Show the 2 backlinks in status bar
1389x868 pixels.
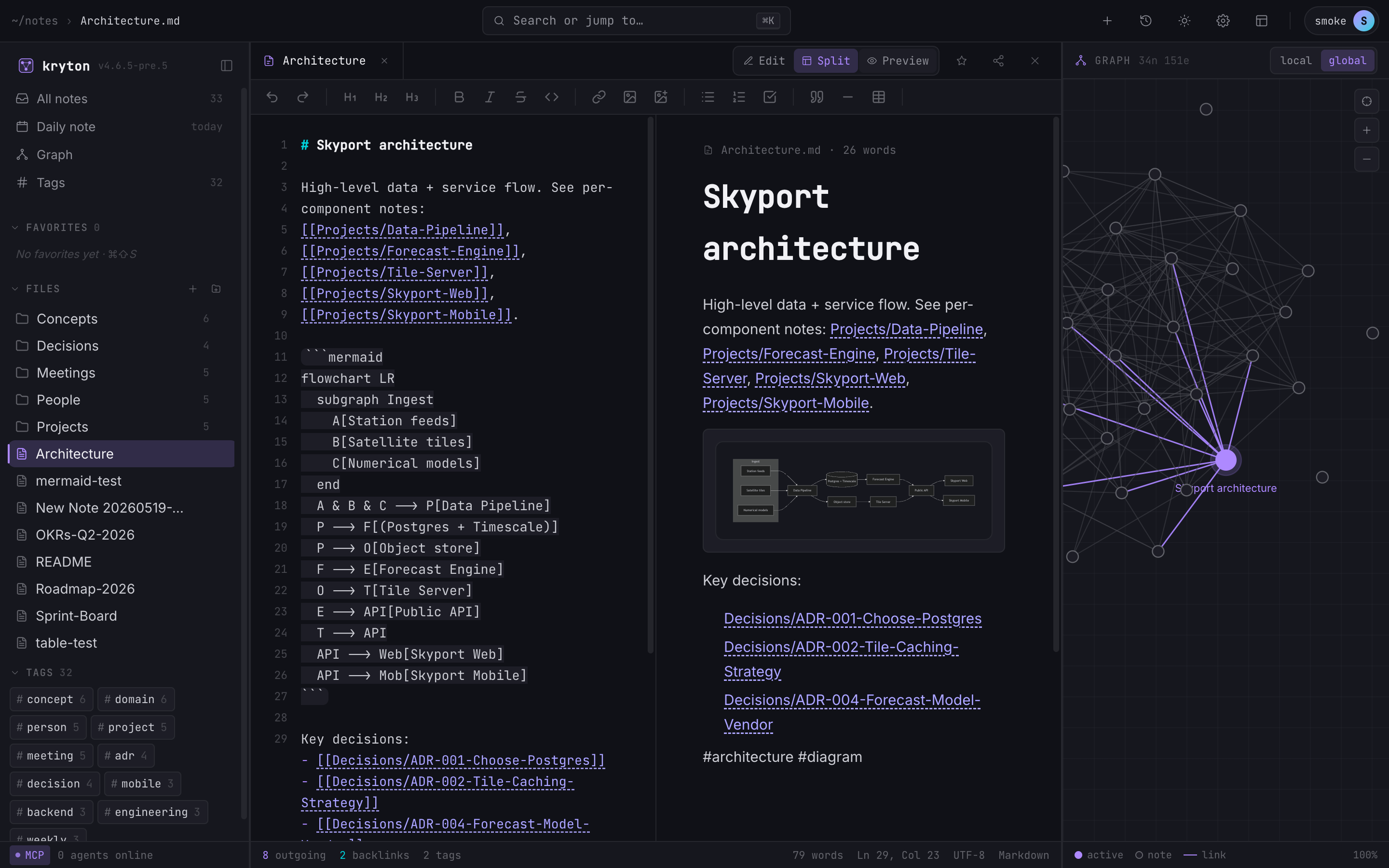(x=374, y=855)
